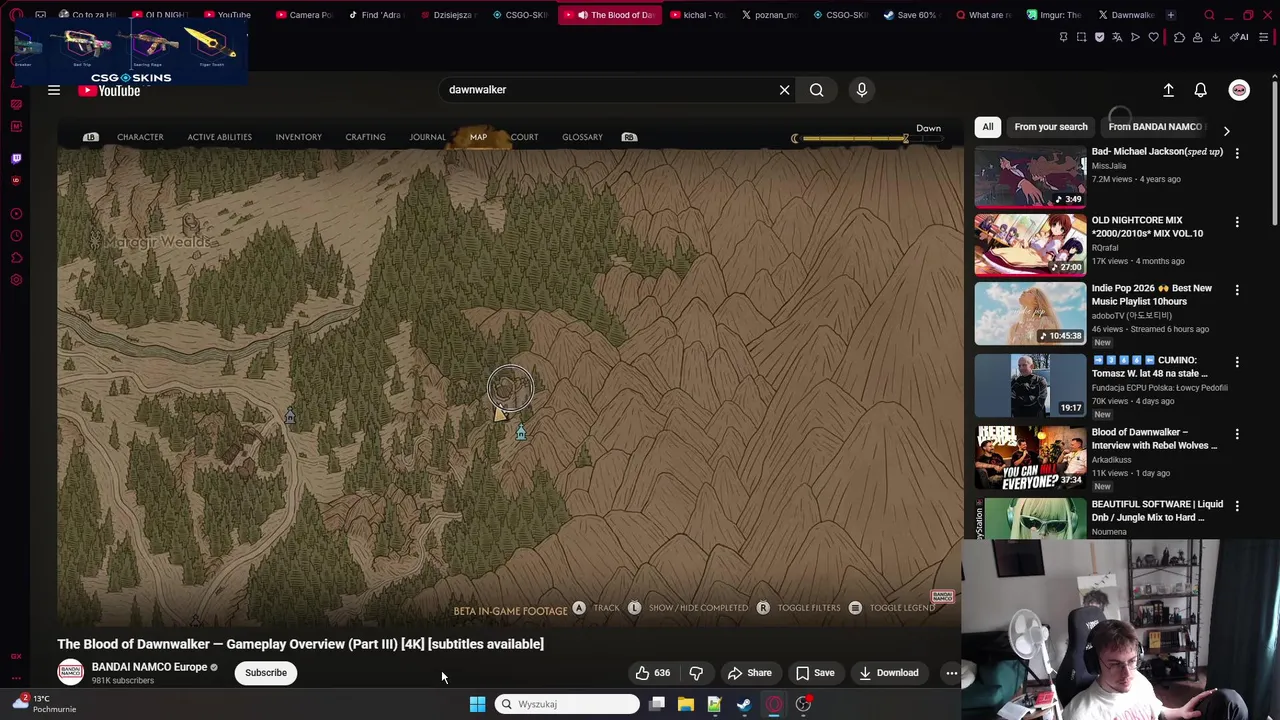1280x720 pixels.
Task: Open a new browser tab with plus
Action: [x=1170, y=15]
